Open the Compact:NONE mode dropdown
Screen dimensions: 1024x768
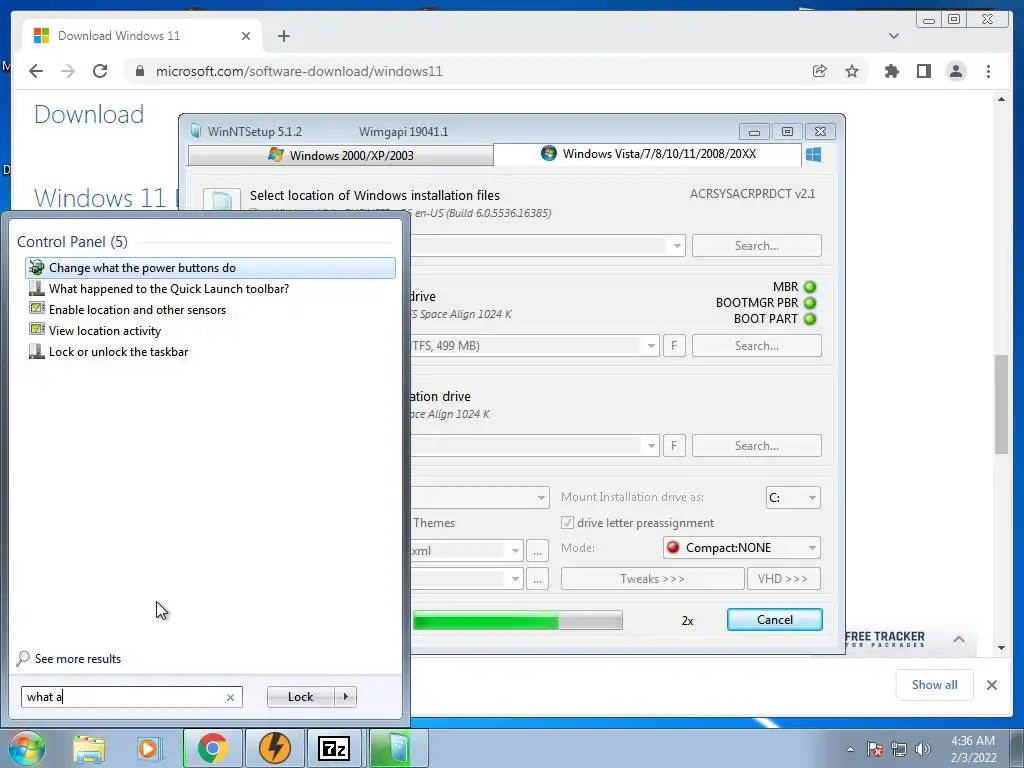click(x=741, y=547)
